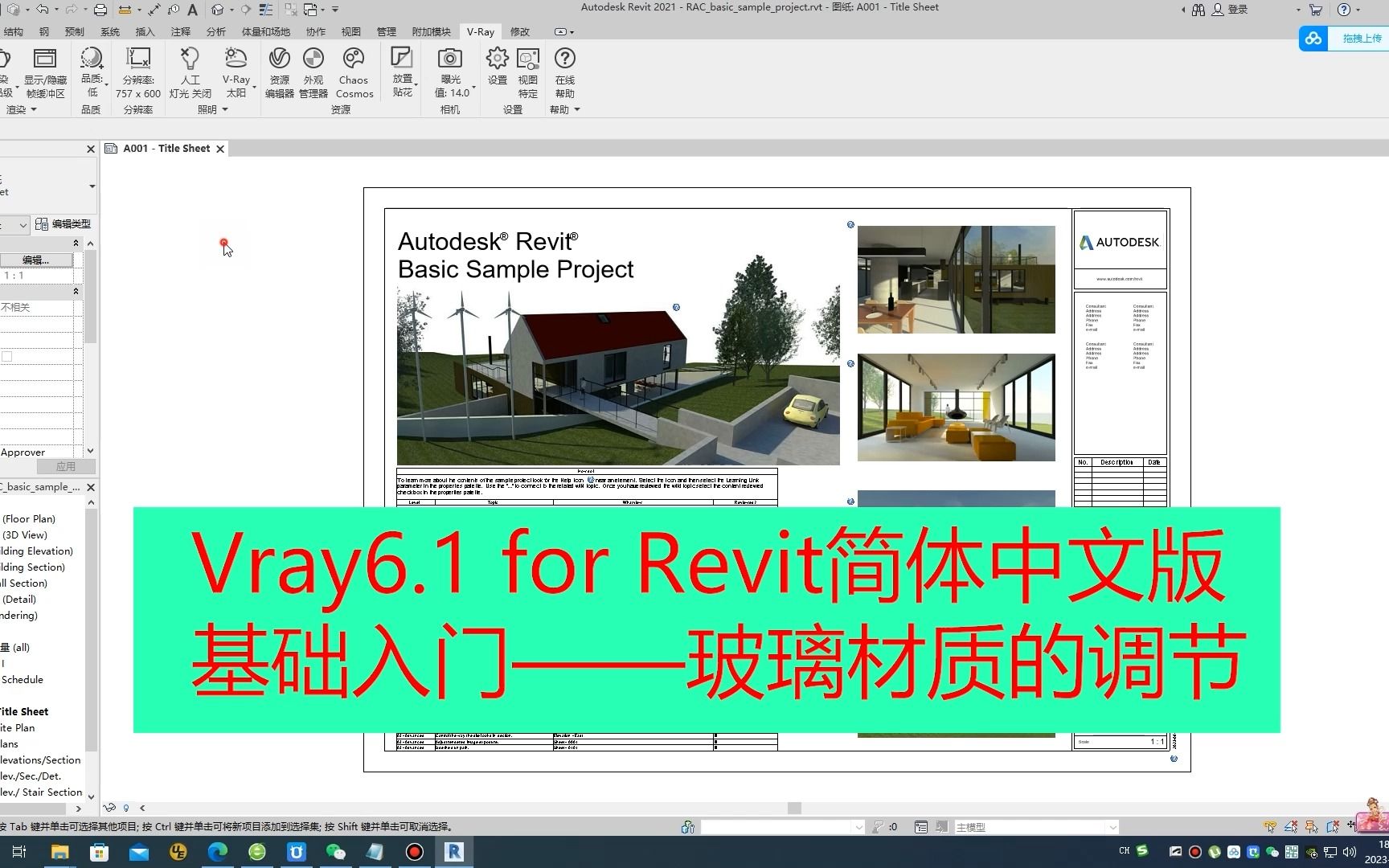Open V-Ray Settings gear
The width and height of the screenshot is (1389, 868).
(x=498, y=59)
